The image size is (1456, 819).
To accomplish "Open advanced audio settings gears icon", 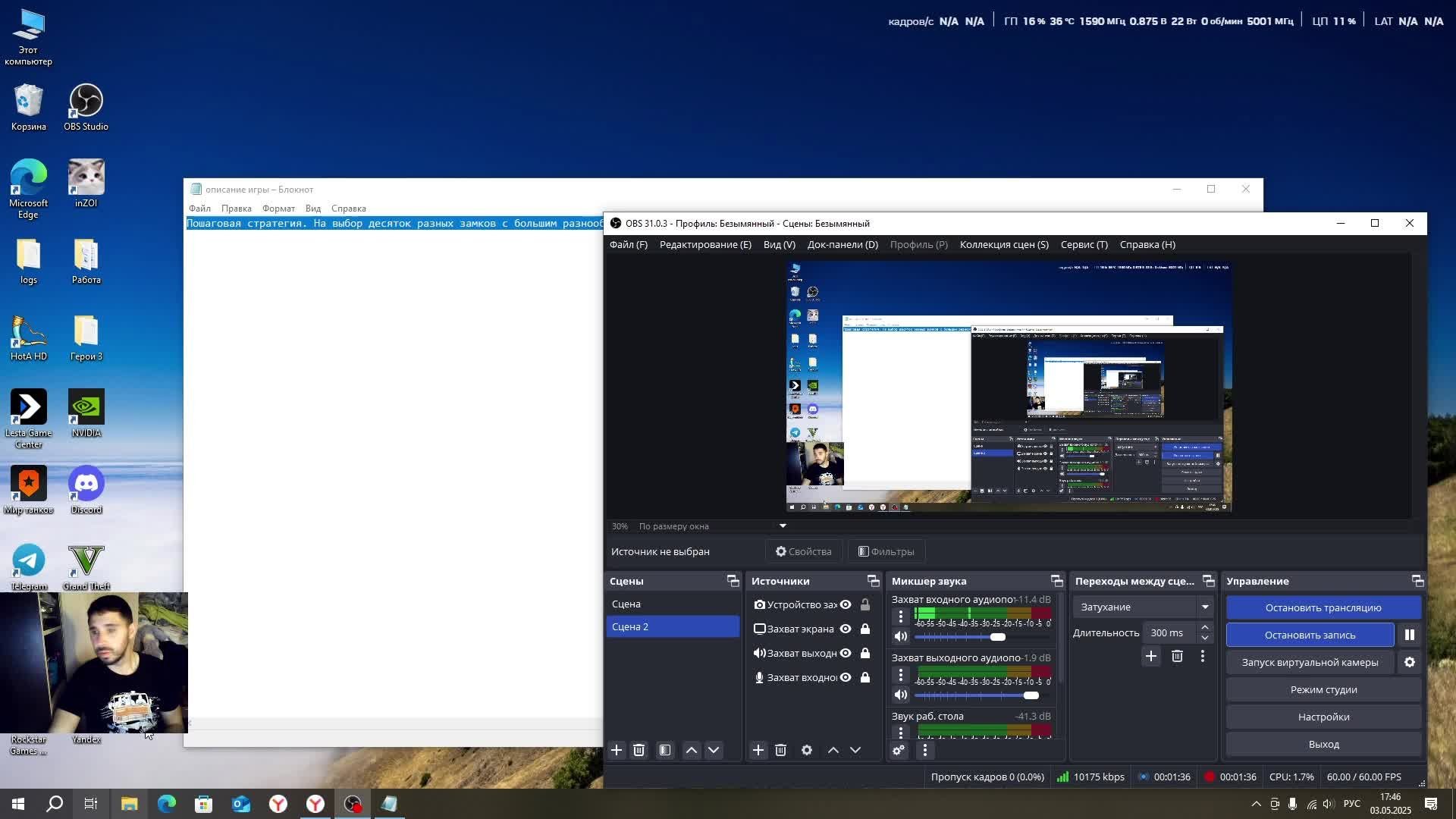I will 899,750.
